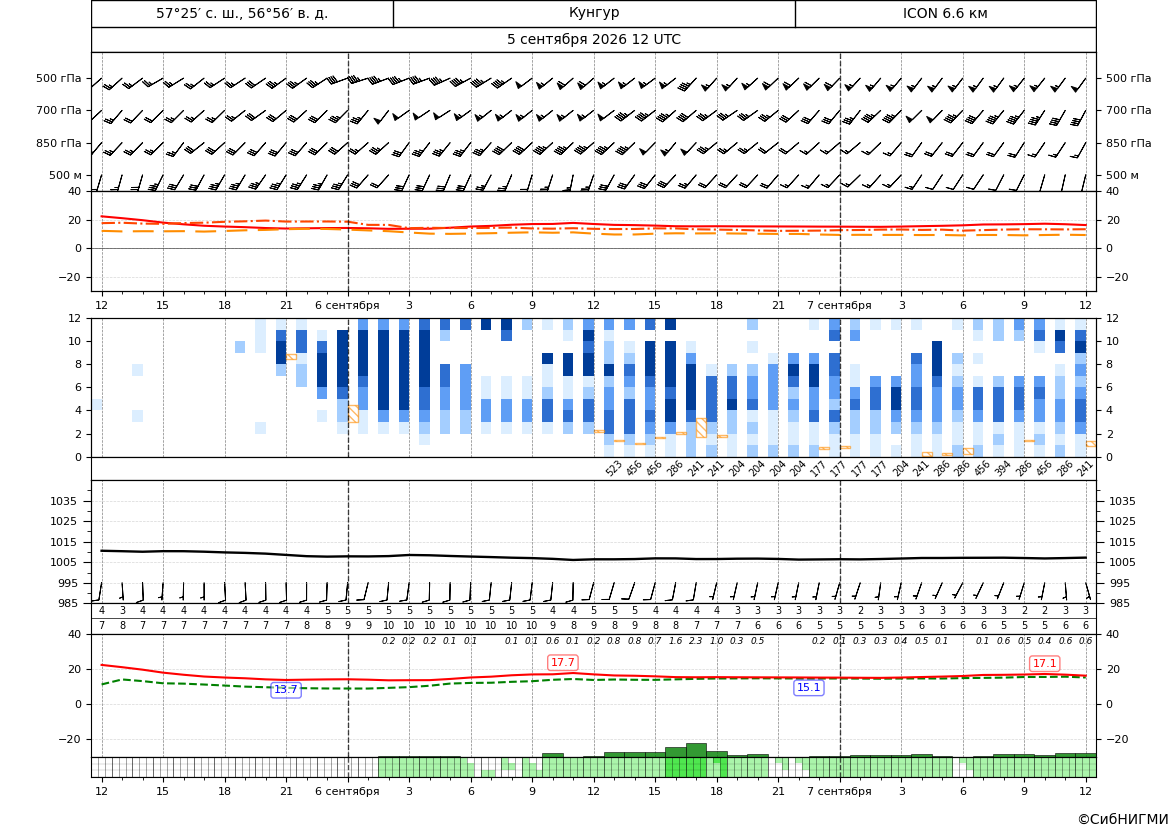Click the blue 15.1 minimum temperature label
The height and width of the screenshot is (827, 1169).
[x=808, y=688]
